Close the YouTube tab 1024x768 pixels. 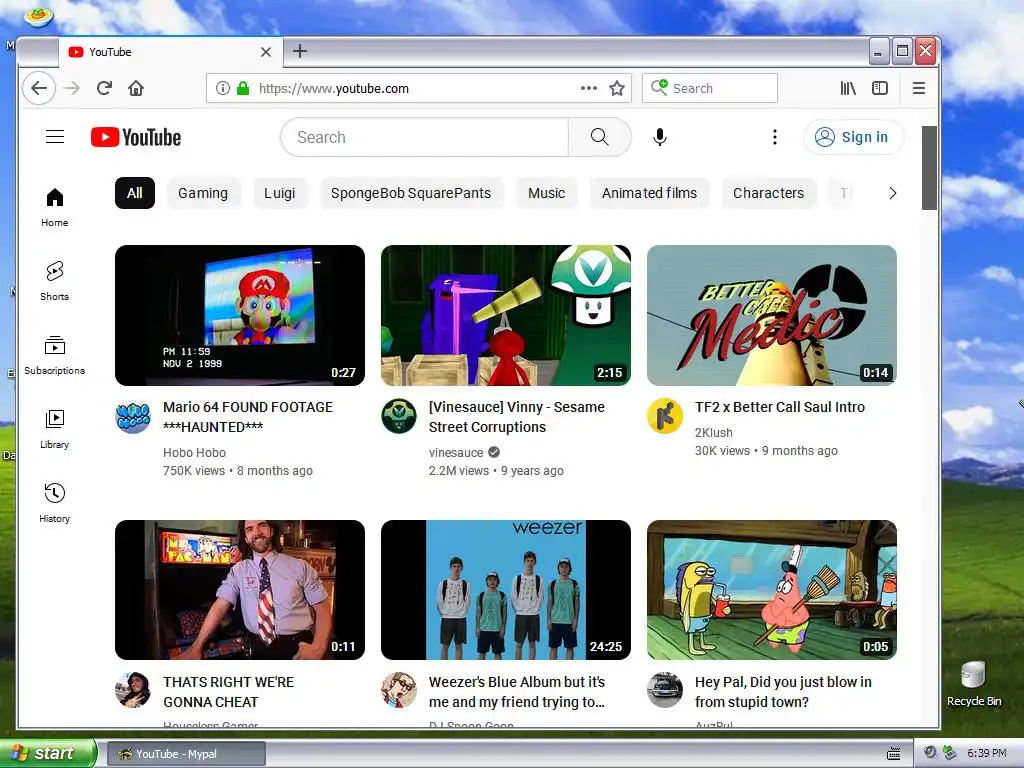(x=266, y=52)
